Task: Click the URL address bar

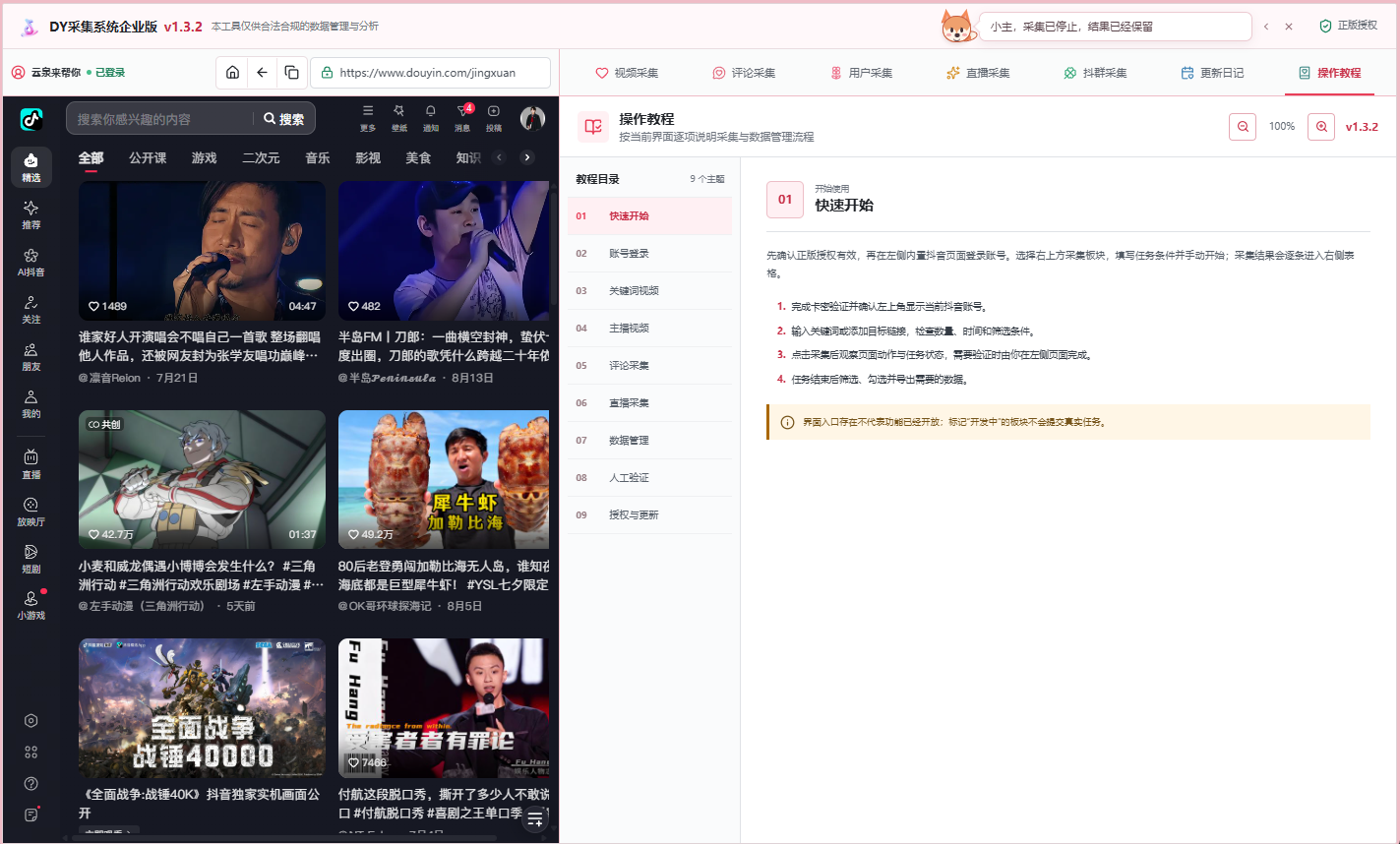Action: point(431,73)
